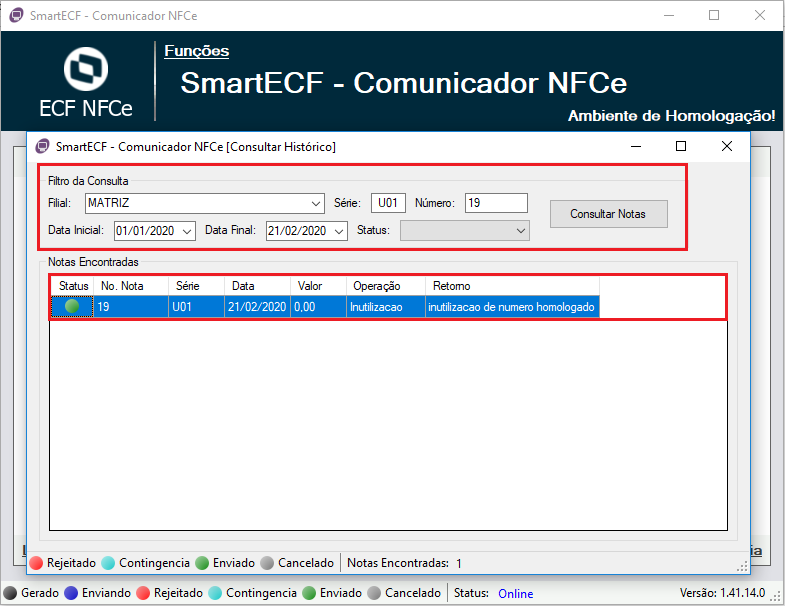Click the ECF NFCe logo
Screen dimensions: 785x606
pos(86,83)
